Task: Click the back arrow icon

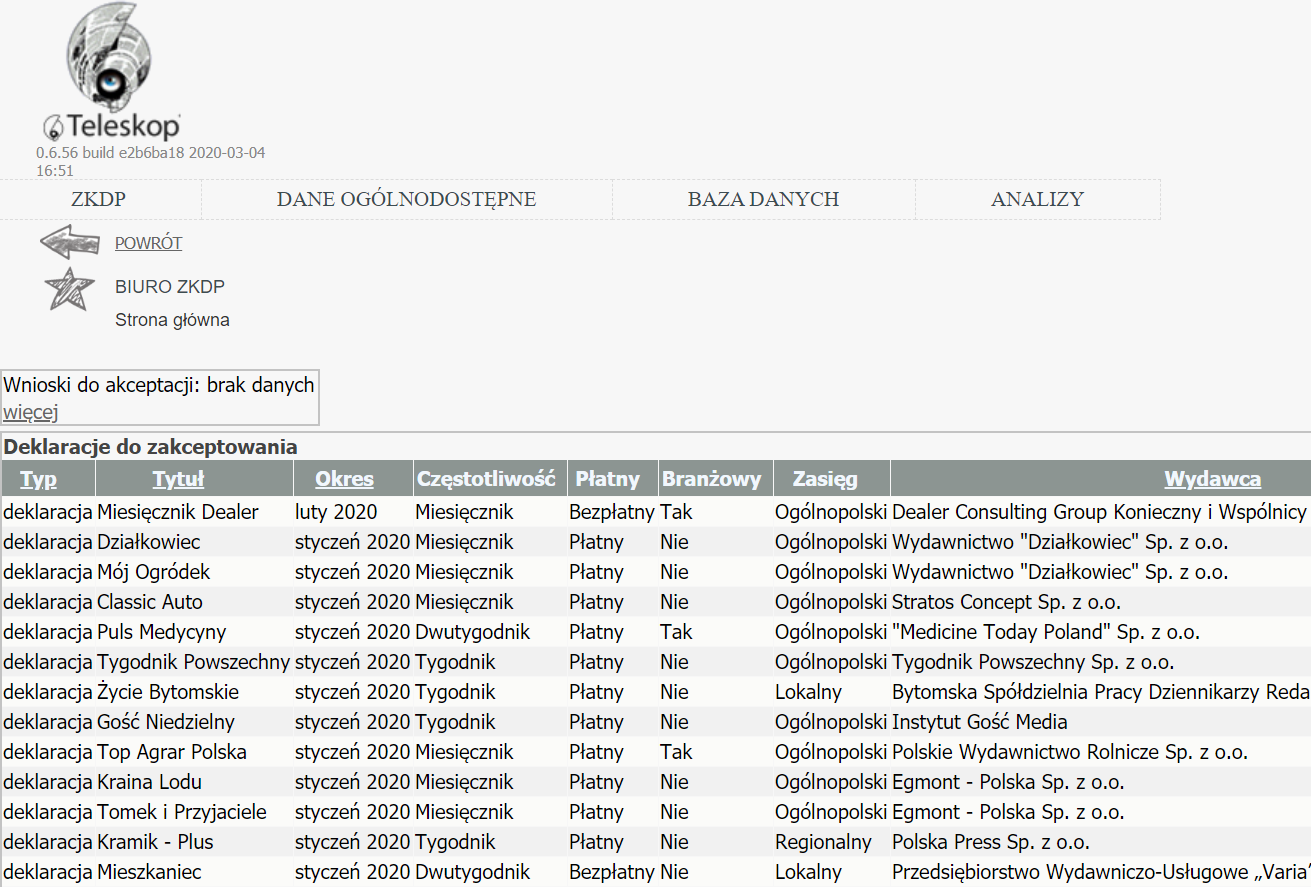Action: click(x=69, y=243)
